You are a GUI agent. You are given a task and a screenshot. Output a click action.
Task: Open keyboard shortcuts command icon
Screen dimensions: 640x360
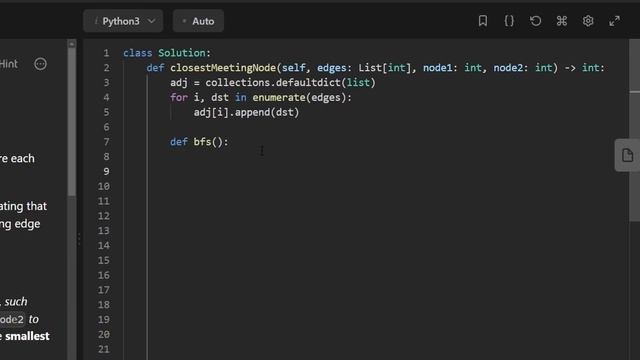[x=562, y=21]
